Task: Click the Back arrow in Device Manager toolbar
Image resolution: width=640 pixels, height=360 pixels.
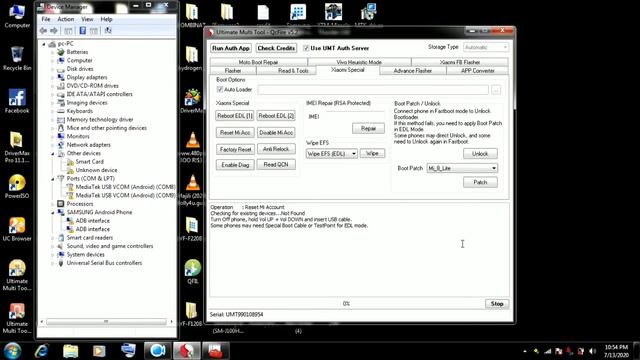Action: pyautogui.click(x=43, y=31)
